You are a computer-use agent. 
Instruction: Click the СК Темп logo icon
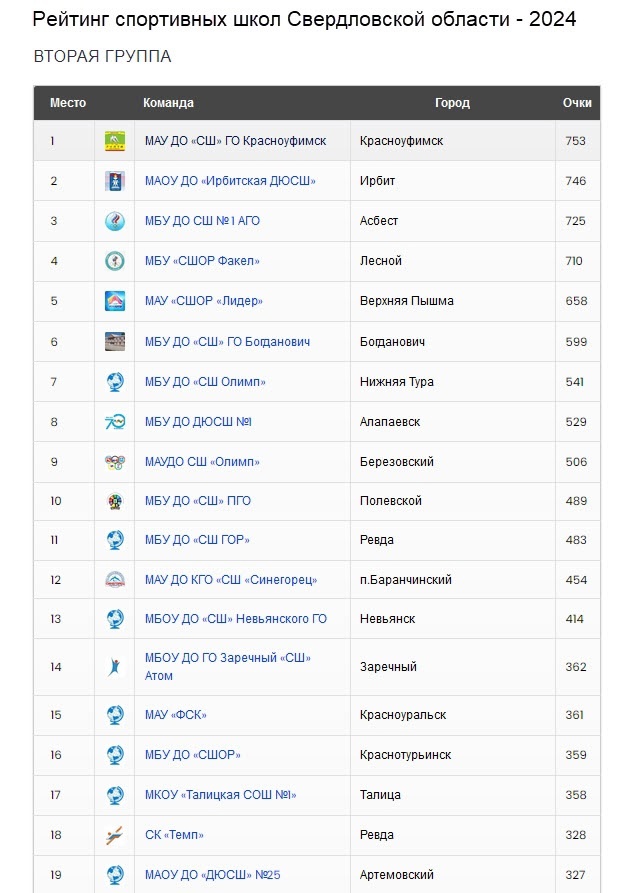114,835
